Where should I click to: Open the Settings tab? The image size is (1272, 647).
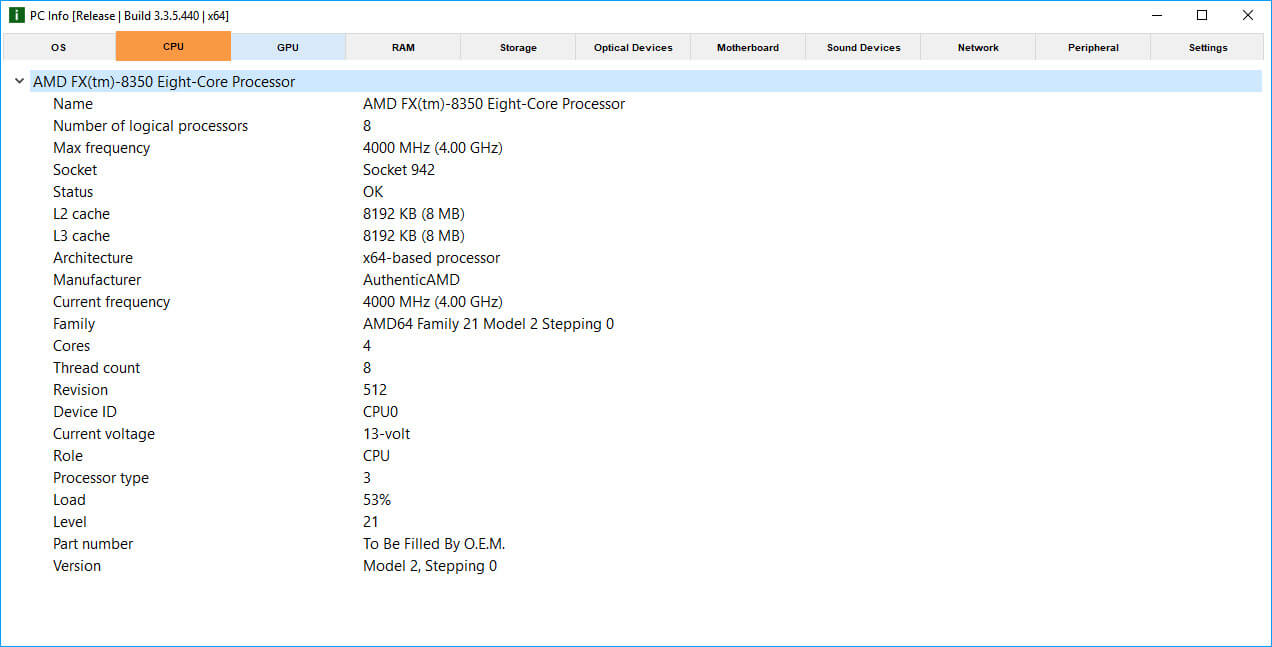1207,46
